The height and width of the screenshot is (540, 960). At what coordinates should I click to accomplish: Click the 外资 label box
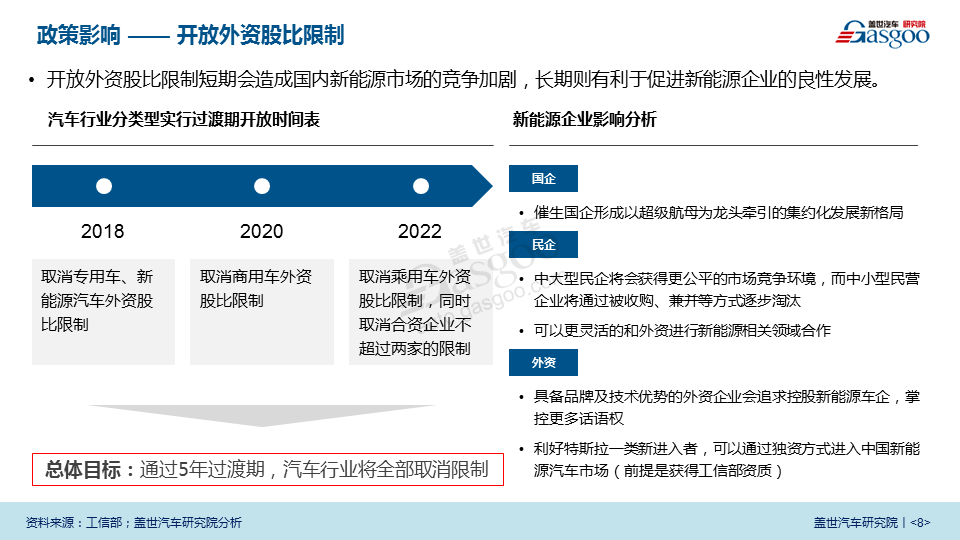pos(543,362)
